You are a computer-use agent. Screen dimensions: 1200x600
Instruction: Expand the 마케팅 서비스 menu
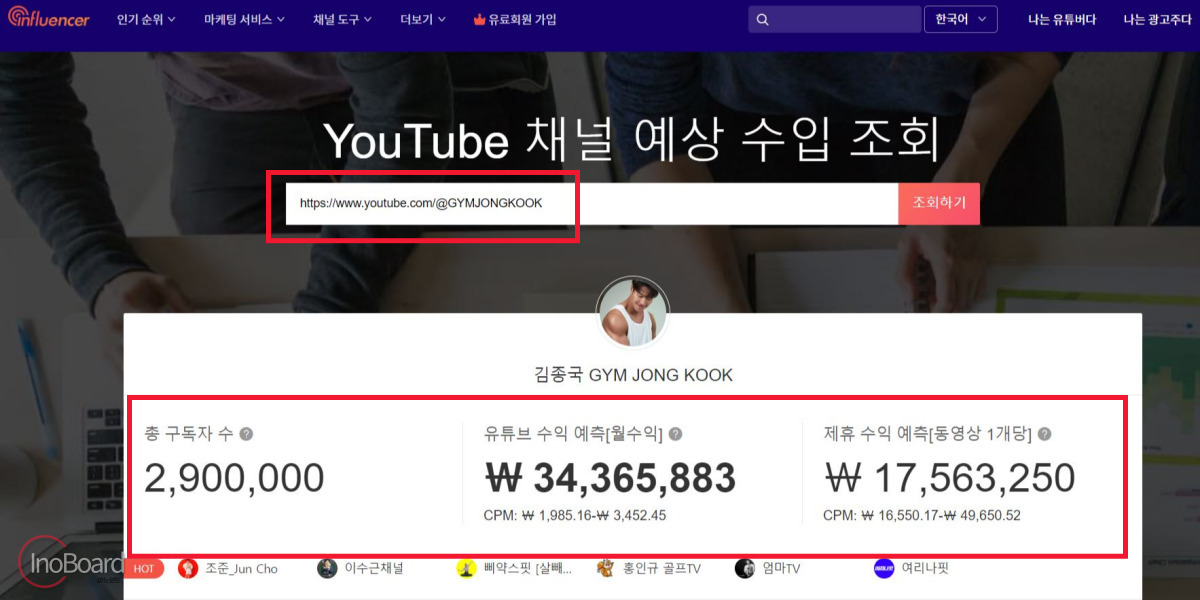pyautogui.click(x=244, y=20)
